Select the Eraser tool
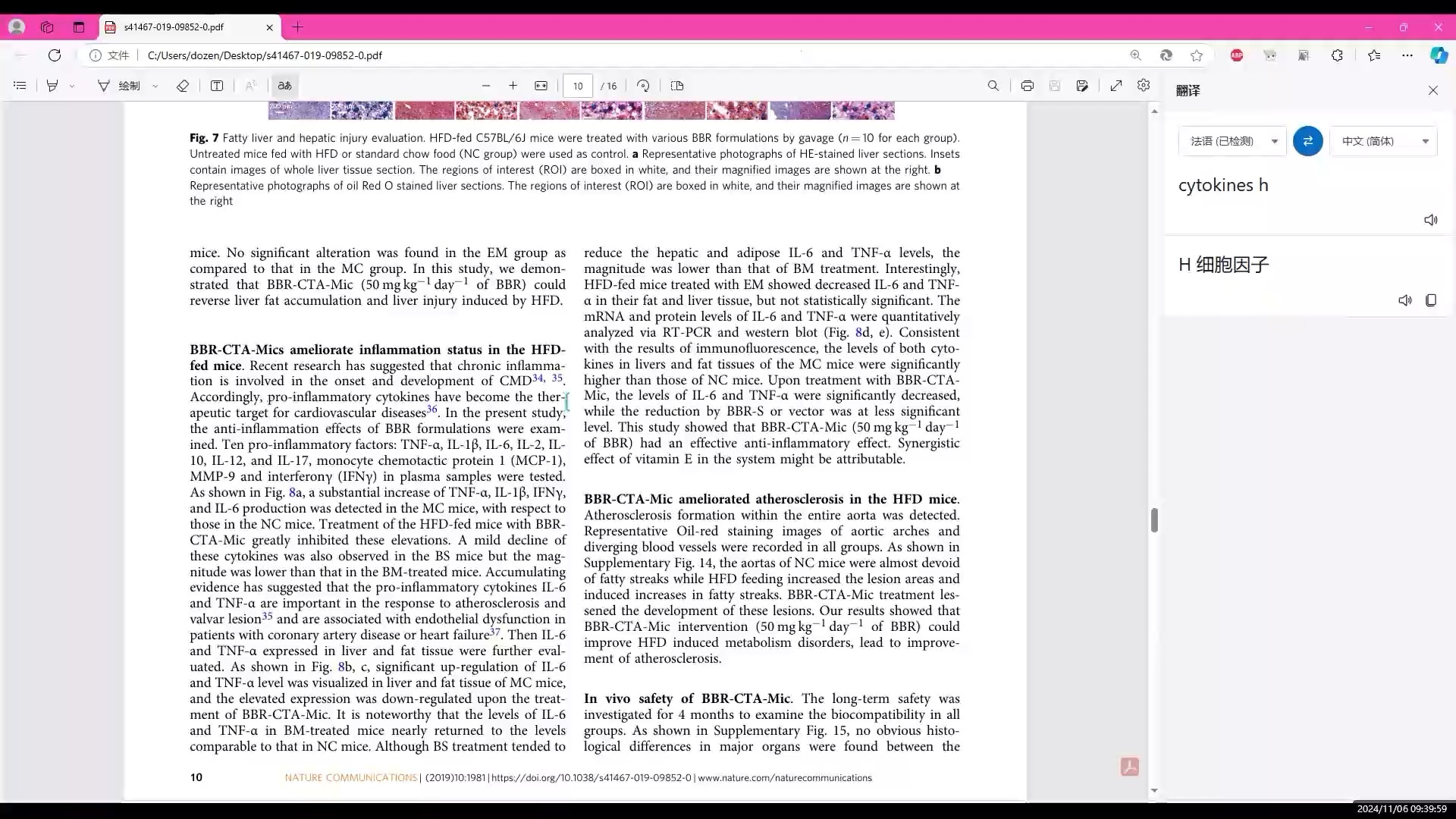Image resolution: width=1456 pixels, height=819 pixels. [x=182, y=86]
